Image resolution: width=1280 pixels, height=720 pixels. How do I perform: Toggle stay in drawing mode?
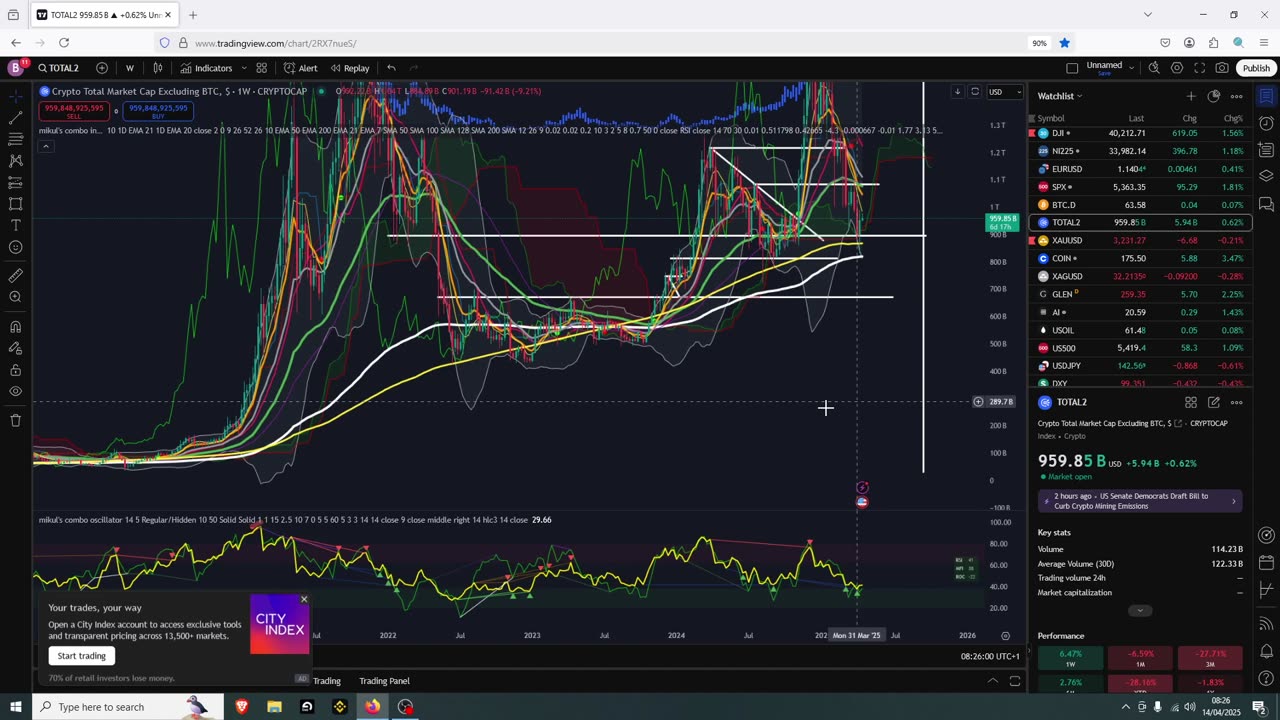[x=15, y=348]
